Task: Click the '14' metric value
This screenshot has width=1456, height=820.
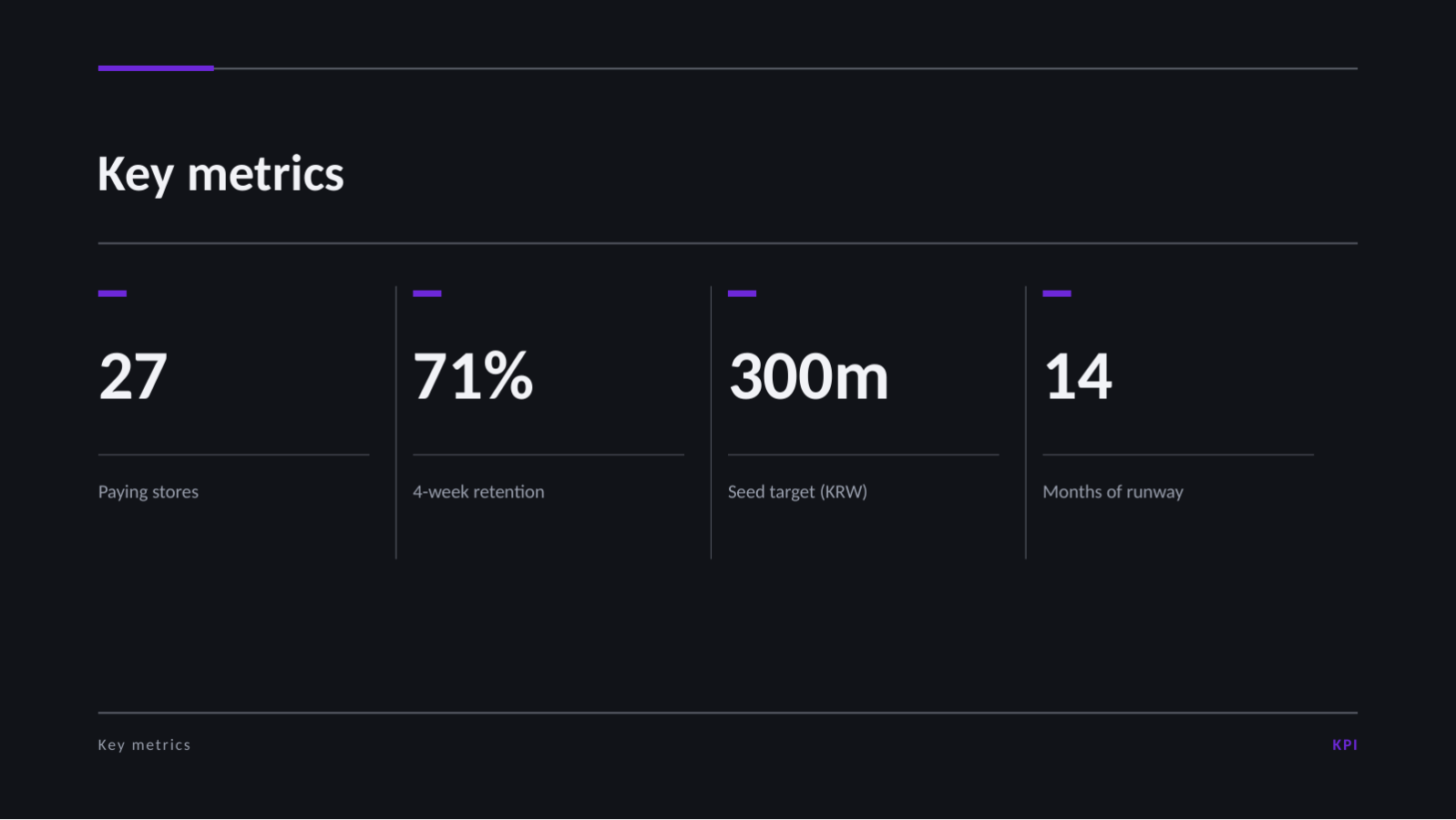Action: (x=1078, y=376)
